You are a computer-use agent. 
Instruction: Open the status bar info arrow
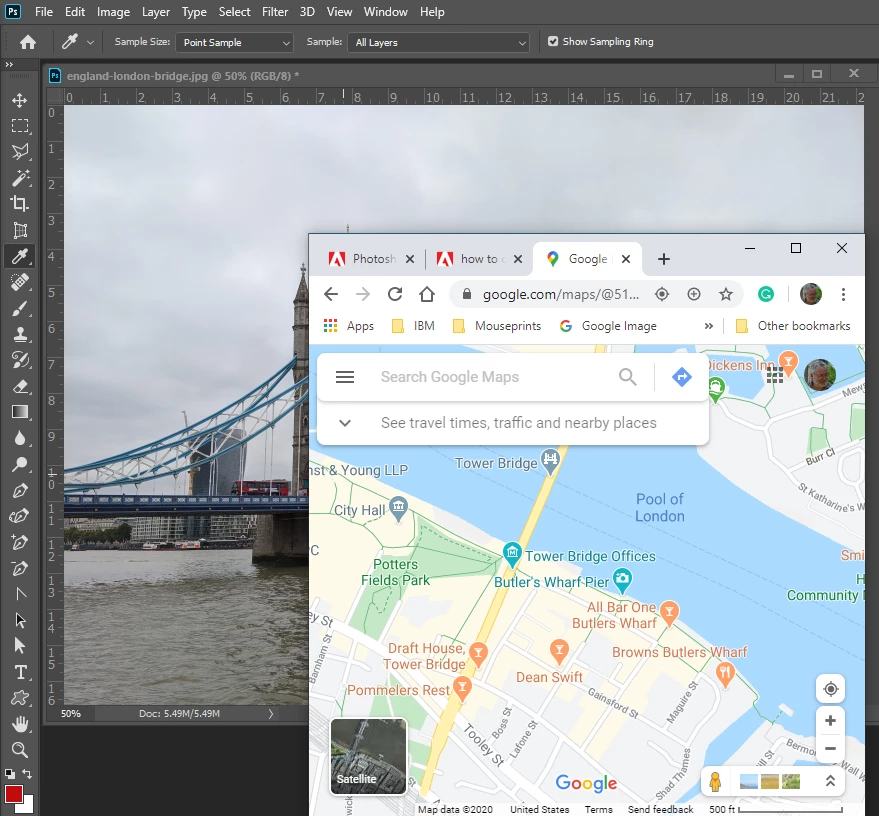click(271, 713)
